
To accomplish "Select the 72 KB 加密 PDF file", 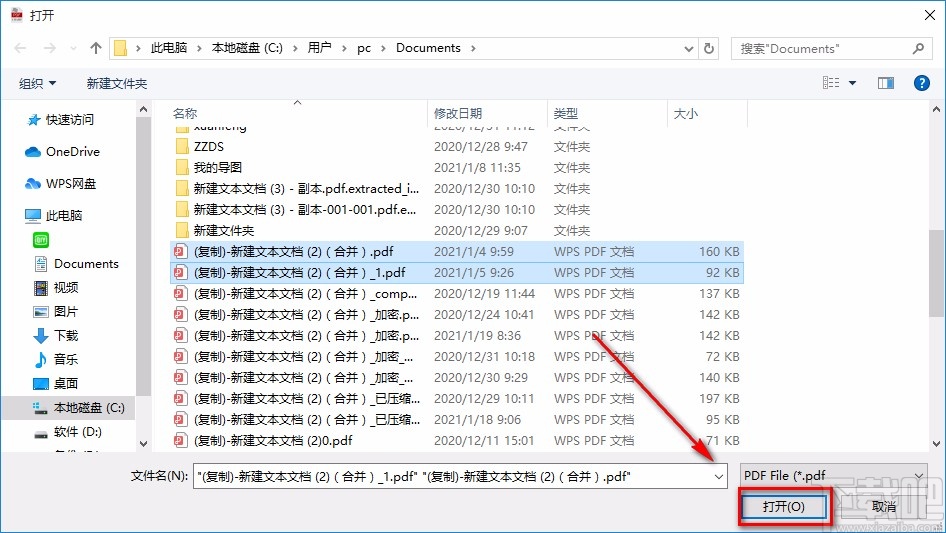I will pyautogui.click(x=457, y=357).
